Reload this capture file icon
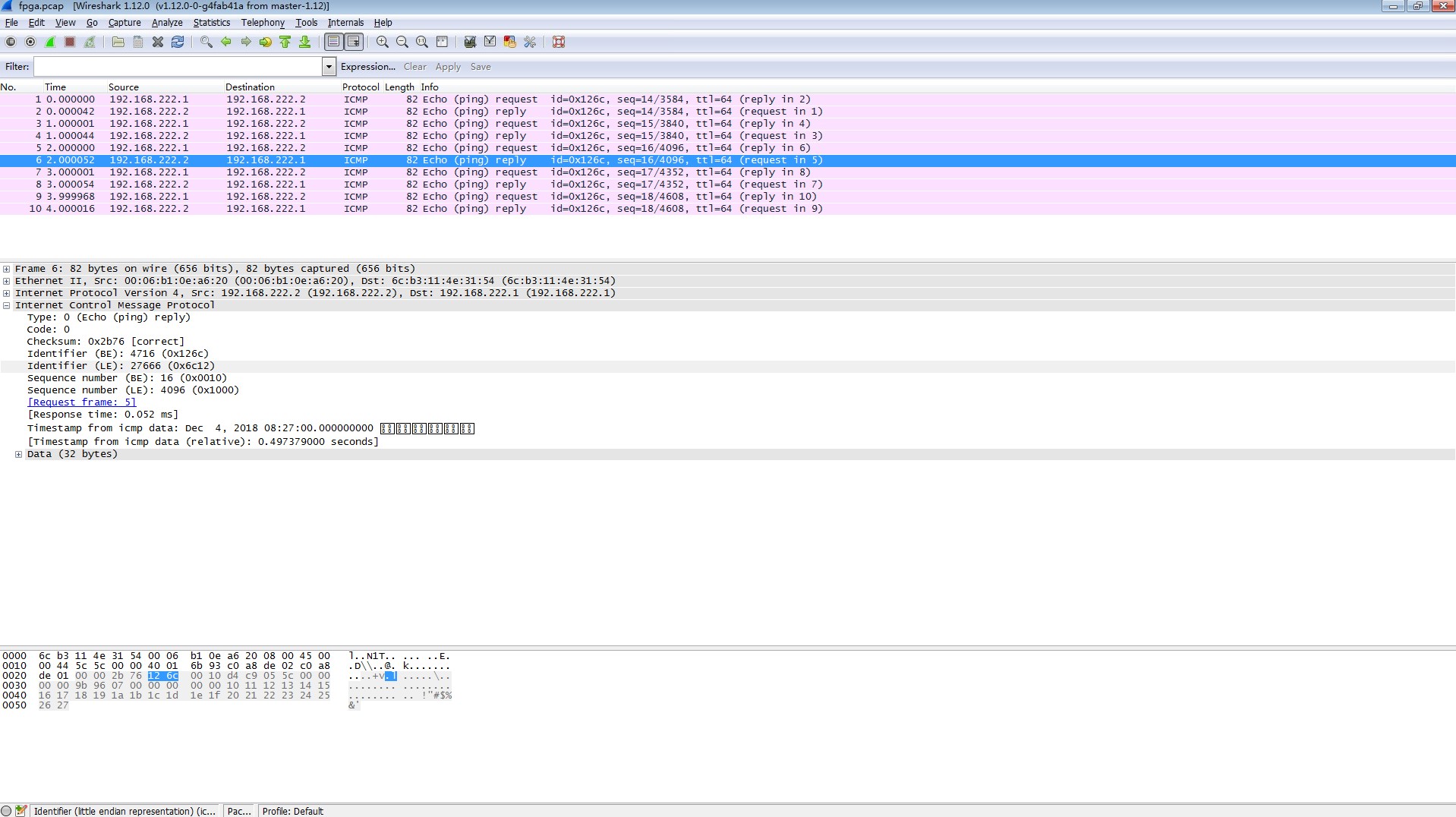This screenshot has width=1456, height=817. pyautogui.click(x=178, y=42)
